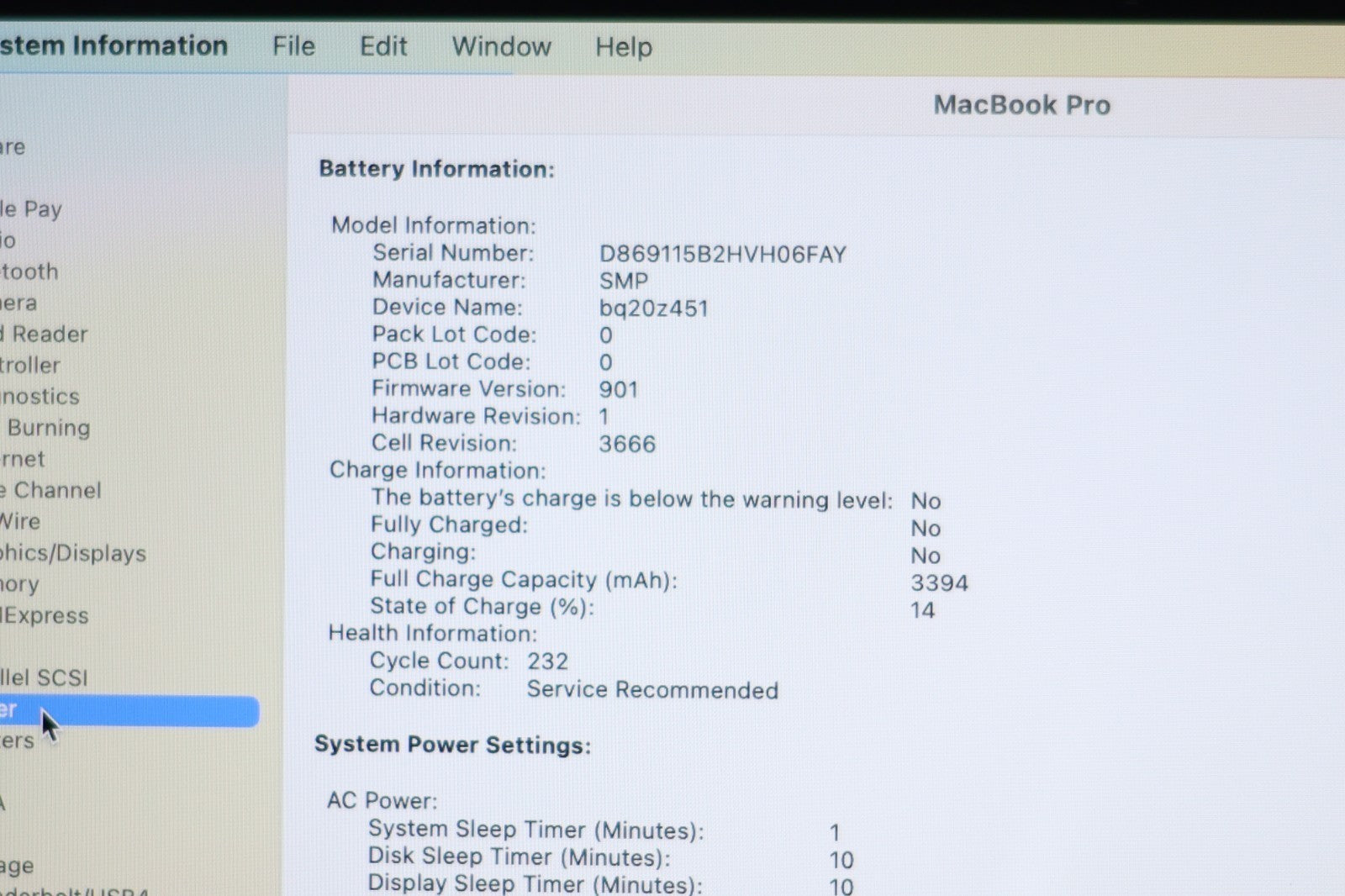Open the Edit menu
Viewport: 1345px width, 896px height.
(x=383, y=46)
